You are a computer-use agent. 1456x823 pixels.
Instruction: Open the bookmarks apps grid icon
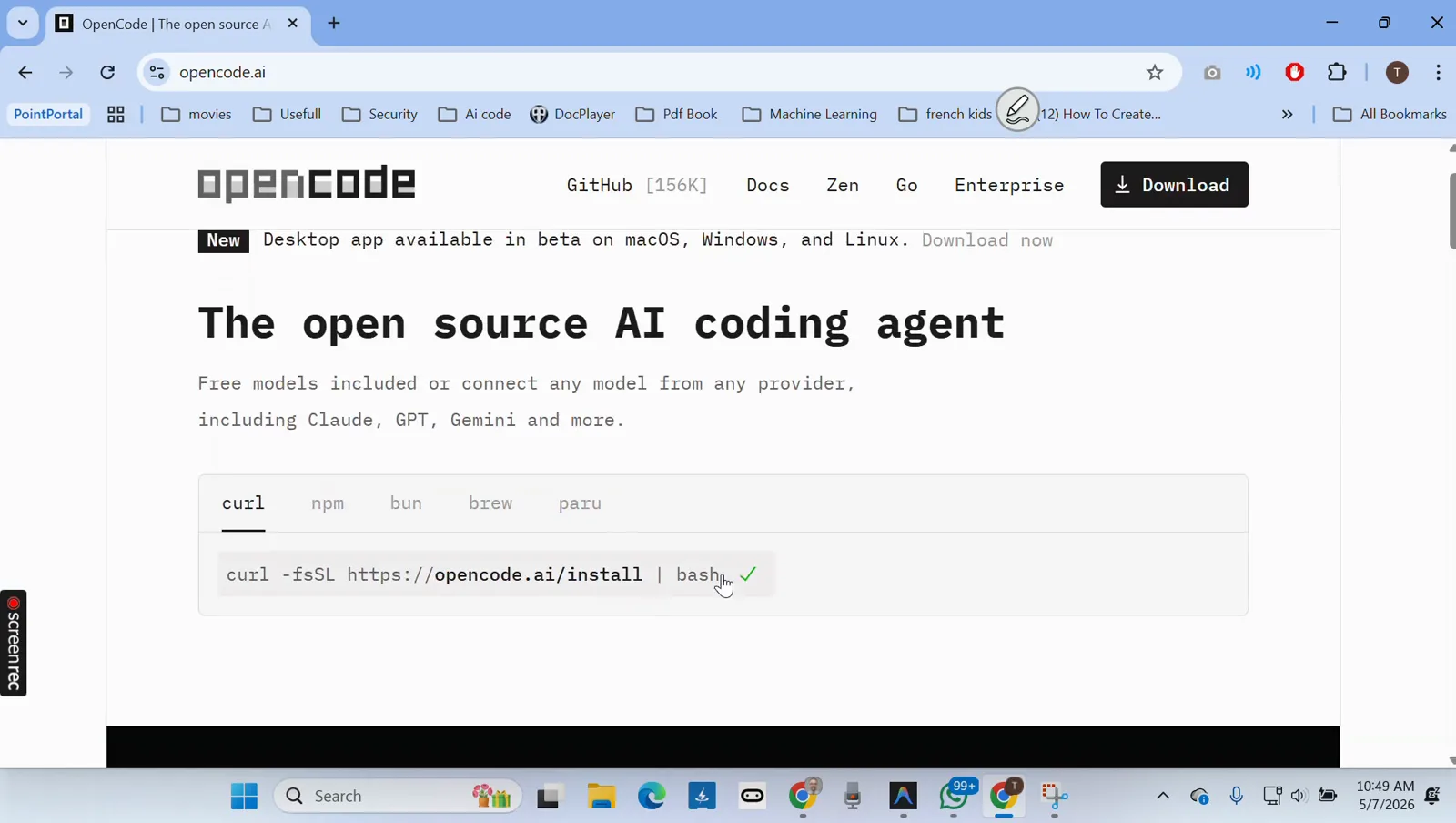point(116,114)
